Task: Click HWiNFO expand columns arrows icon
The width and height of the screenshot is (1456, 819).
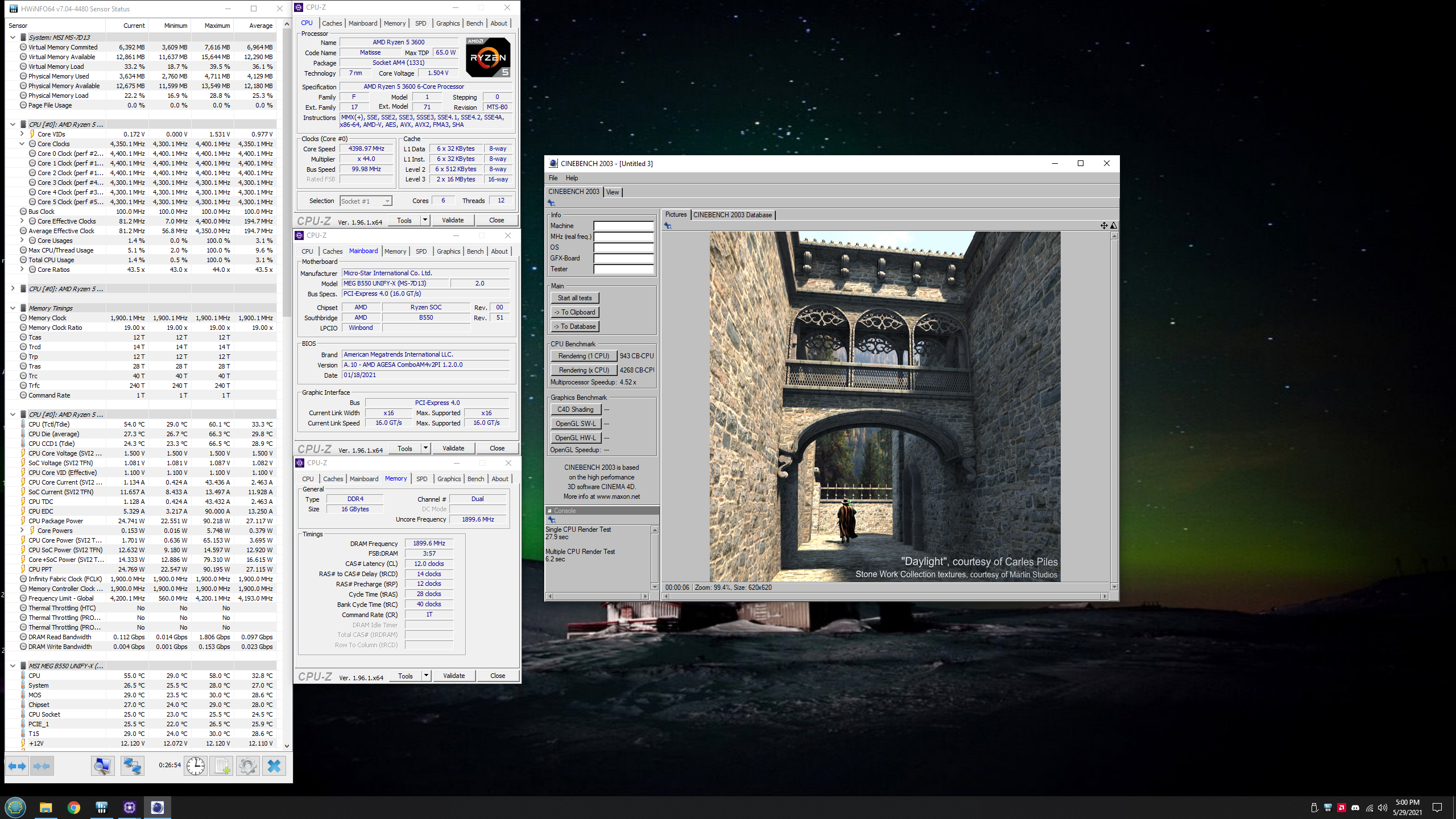Action: 17,766
